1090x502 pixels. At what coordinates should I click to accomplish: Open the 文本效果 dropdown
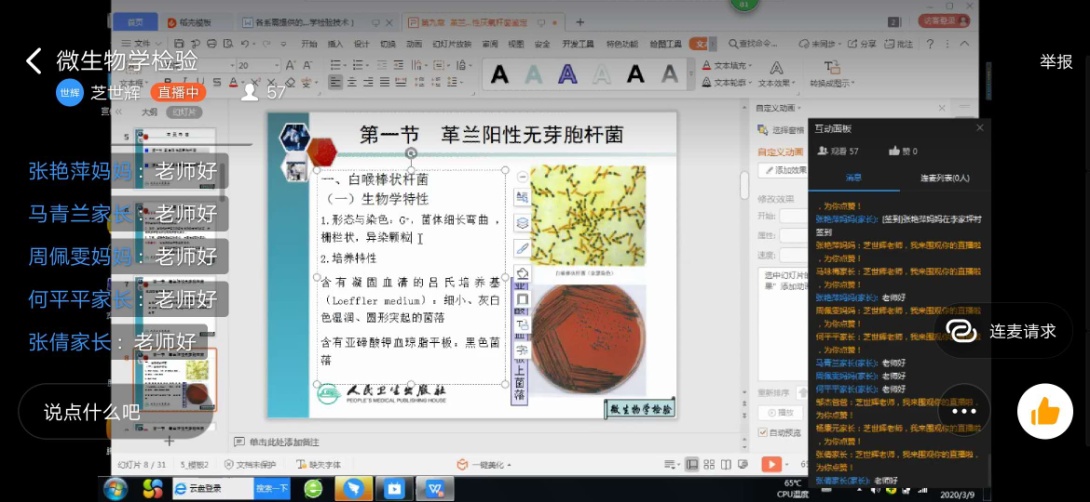[x=777, y=74]
